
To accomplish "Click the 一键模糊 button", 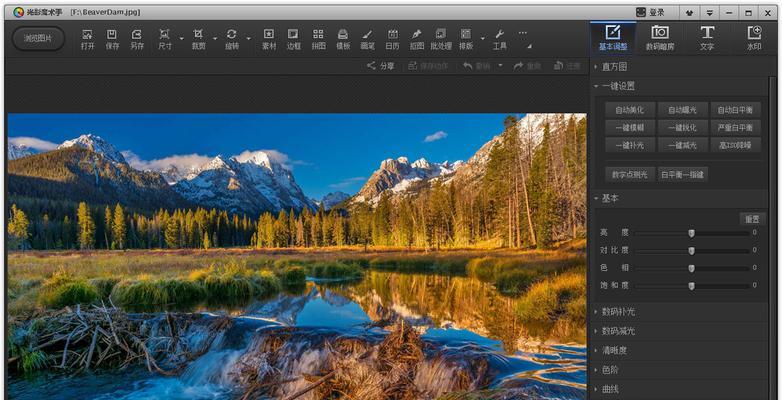I will 630,127.
